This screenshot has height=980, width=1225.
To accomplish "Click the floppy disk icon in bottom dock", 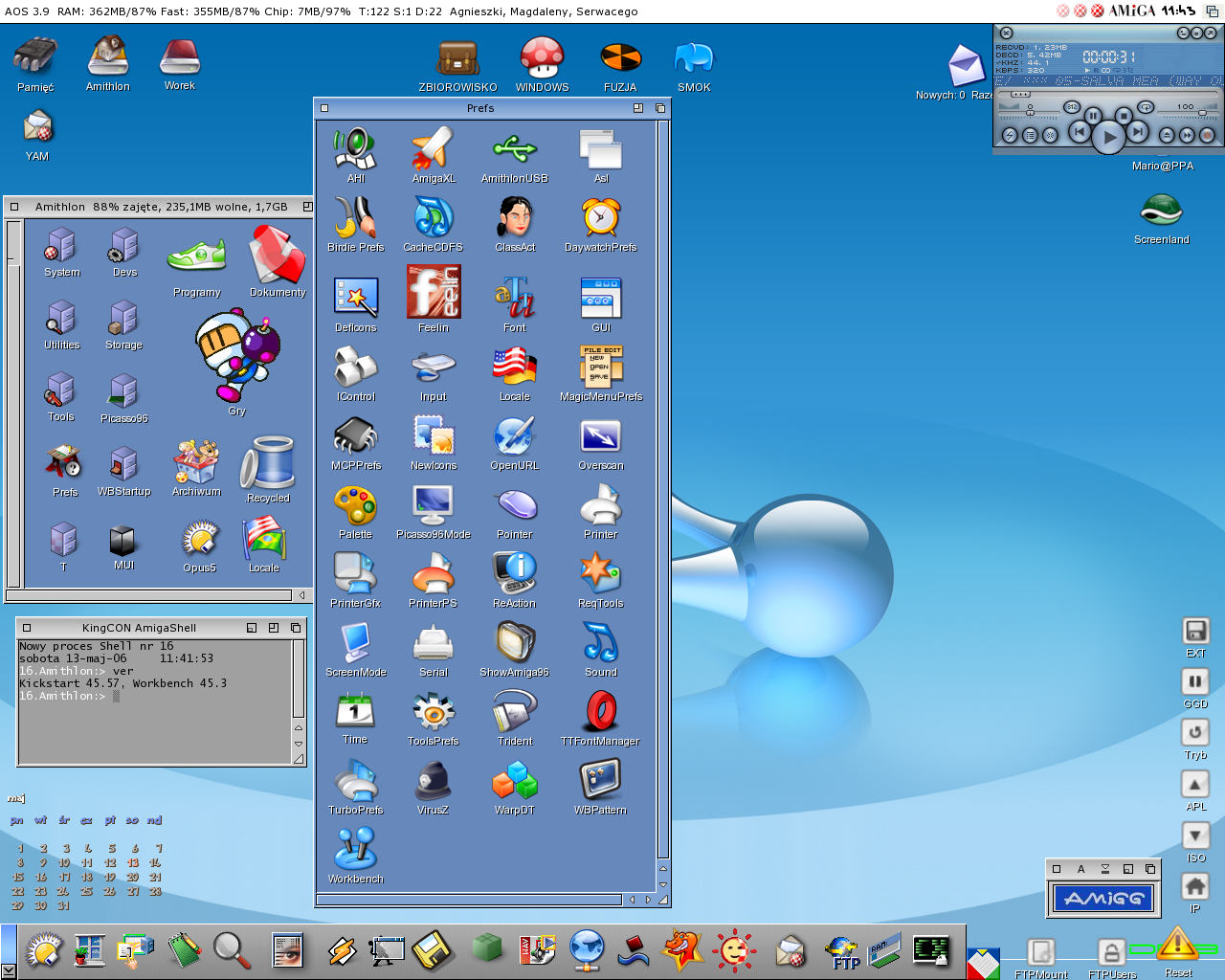I will click(432, 950).
